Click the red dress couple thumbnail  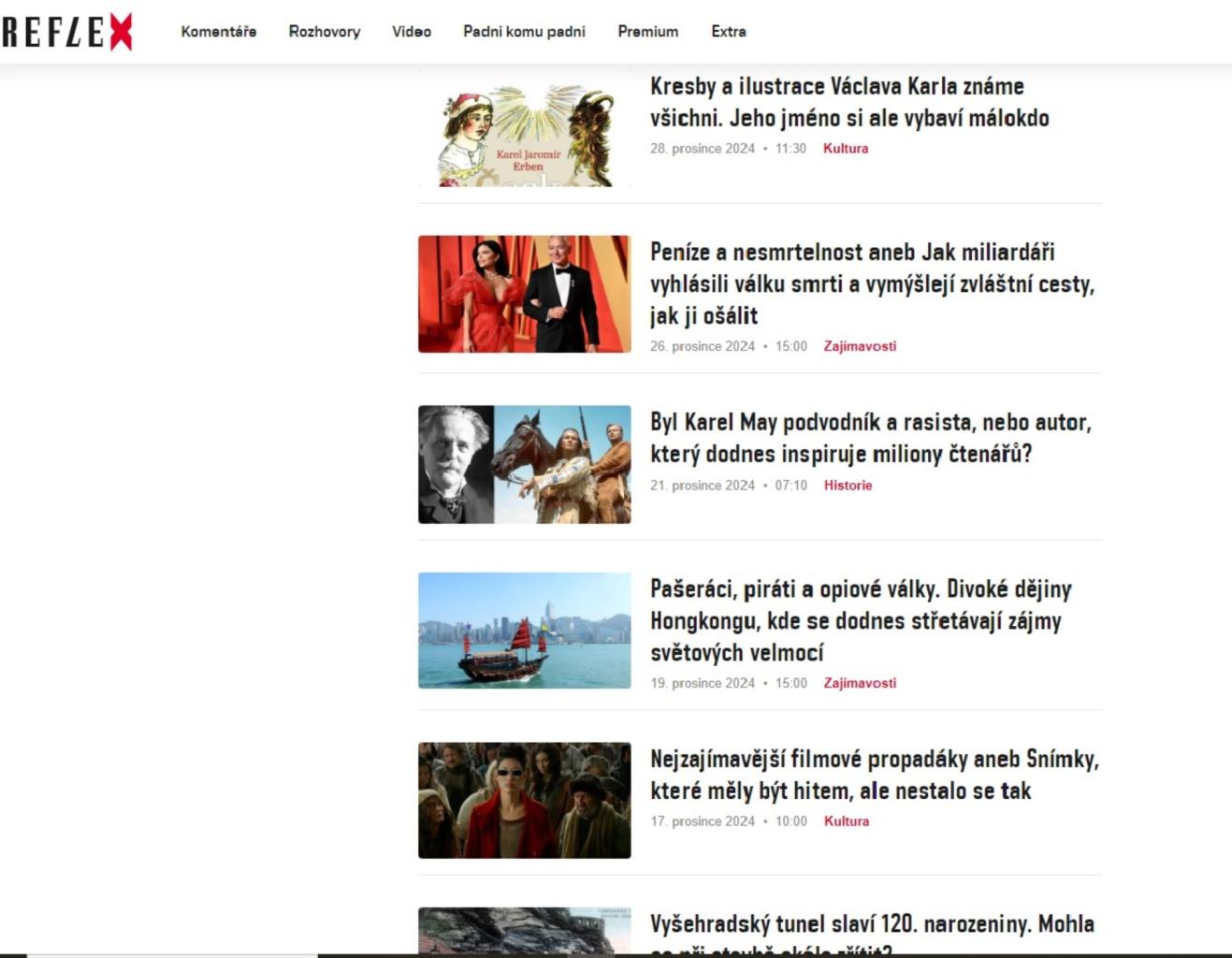pyautogui.click(x=524, y=294)
